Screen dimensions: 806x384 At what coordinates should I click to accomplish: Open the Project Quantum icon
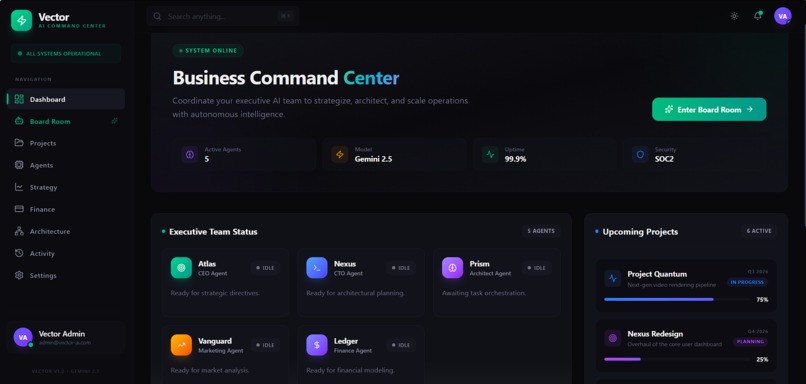(612, 279)
